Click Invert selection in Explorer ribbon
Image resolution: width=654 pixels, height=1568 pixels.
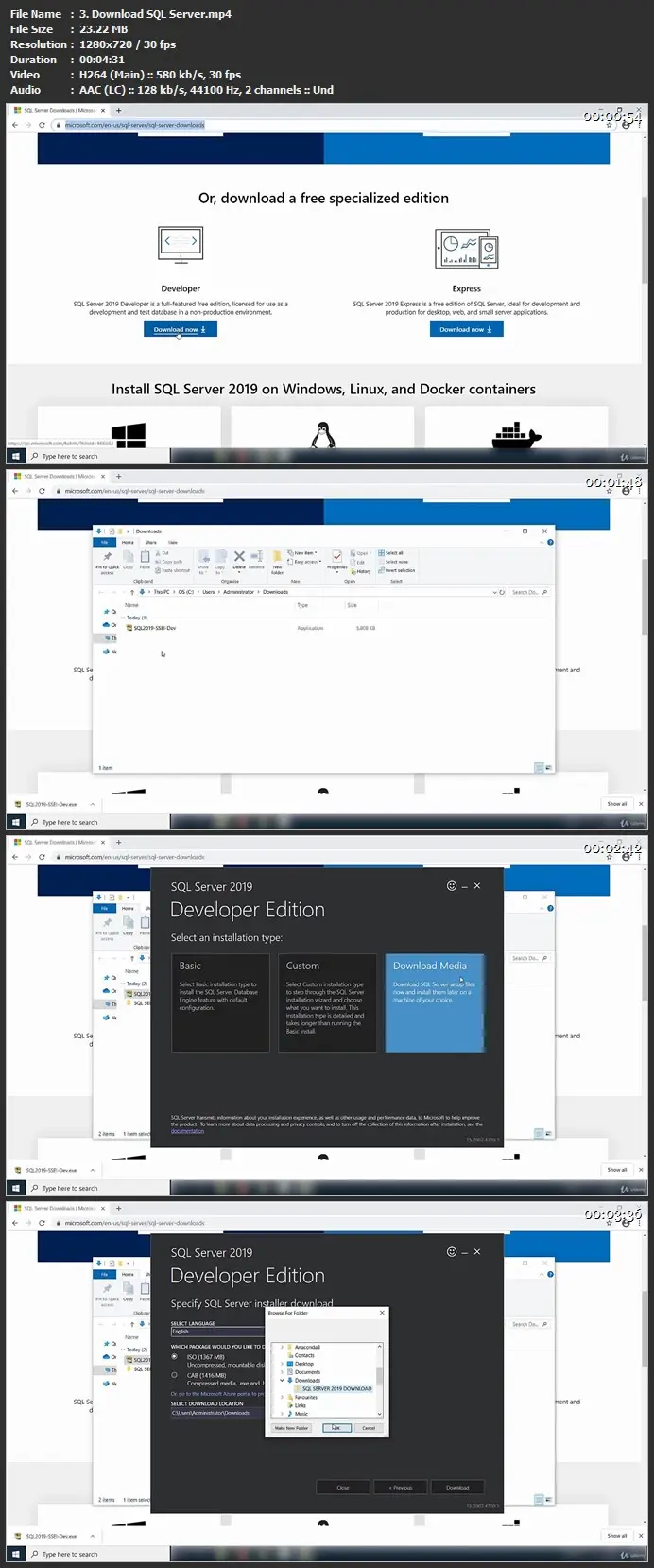pyautogui.click(x=397, y=570)
